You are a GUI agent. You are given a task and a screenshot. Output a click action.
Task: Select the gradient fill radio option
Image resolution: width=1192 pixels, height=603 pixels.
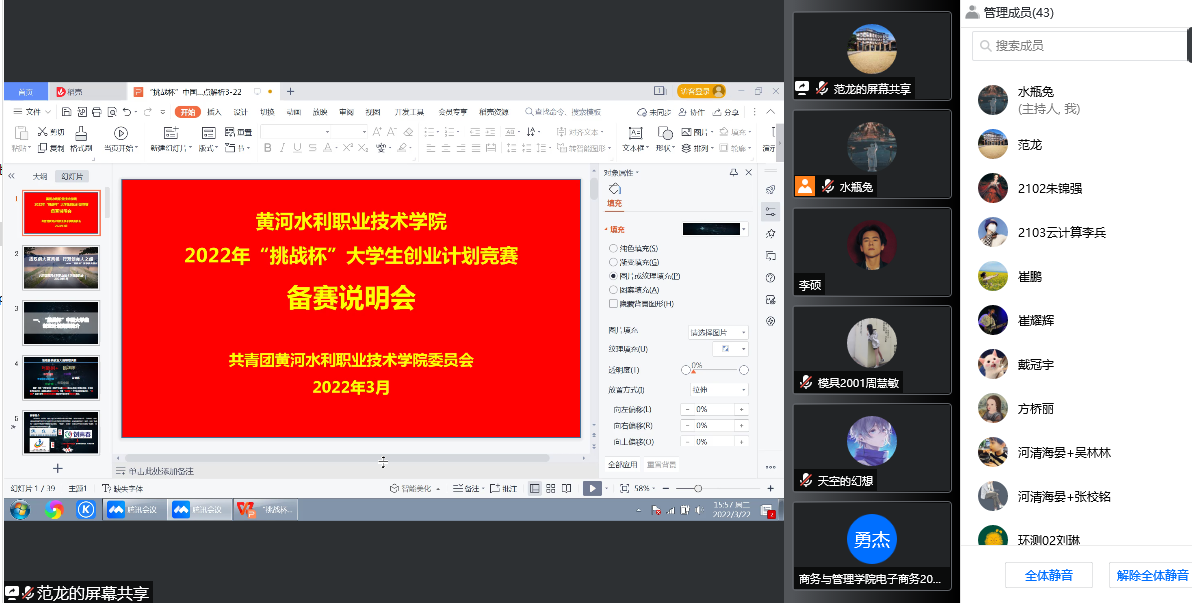[x=613, y=261]
